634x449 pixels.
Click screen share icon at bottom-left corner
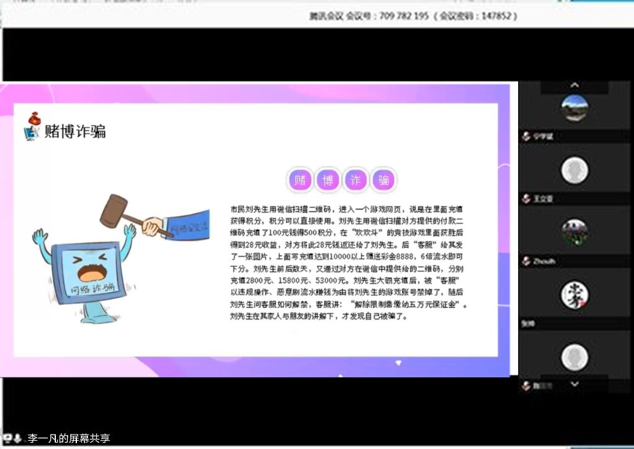tap(7, 438)
